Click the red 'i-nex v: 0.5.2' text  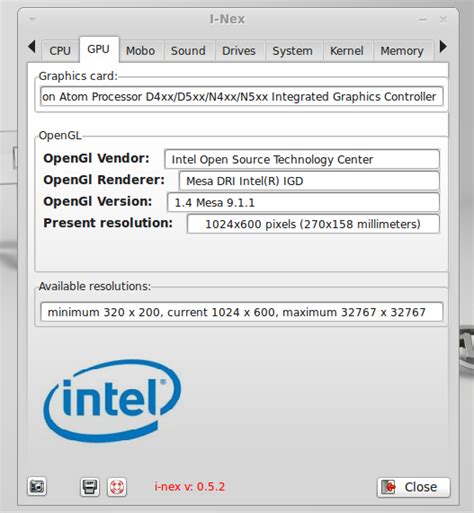[x=189, y=487]
